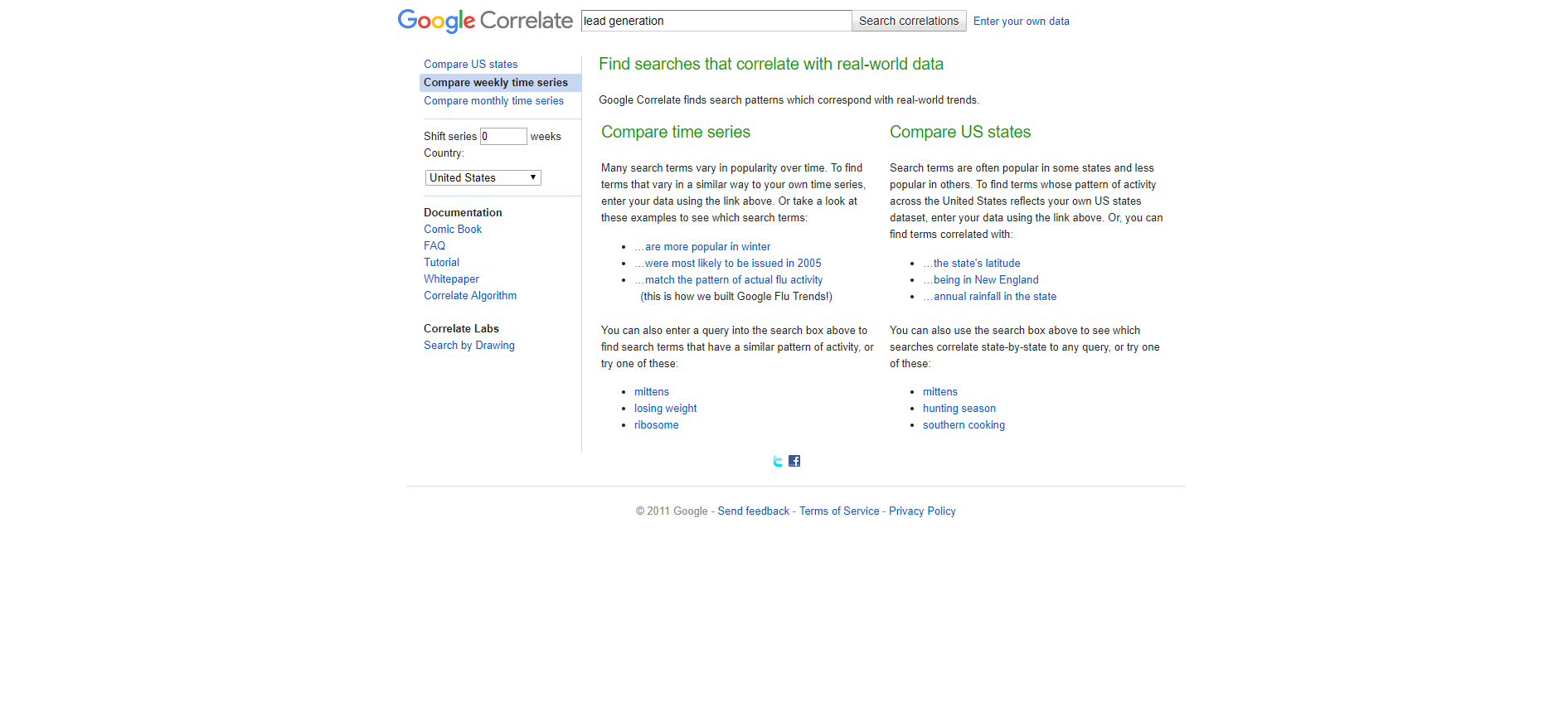The height and width of the screenshot is (717, 1568).
Task: Click the © 2011 Google footer text
Action: click(672, 511)
